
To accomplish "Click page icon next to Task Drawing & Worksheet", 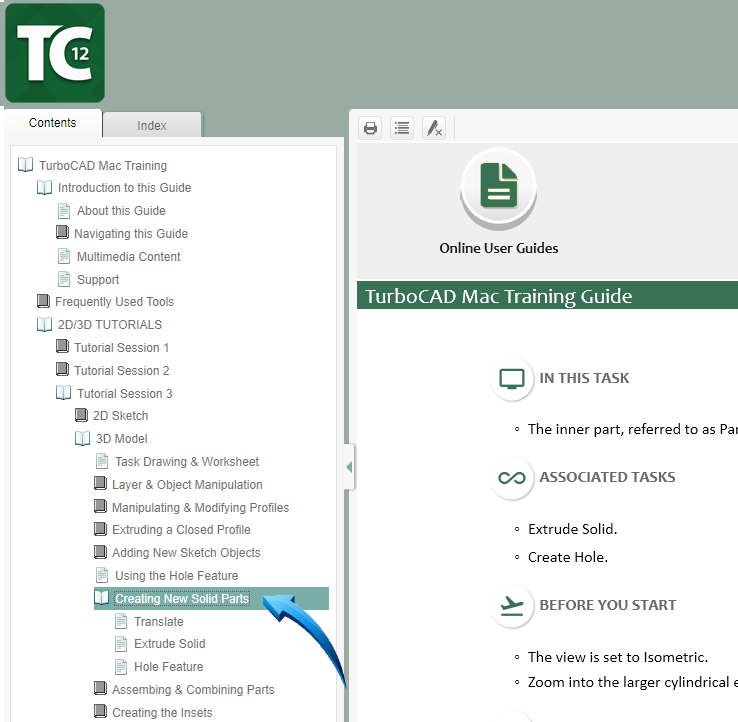I will tap(102, 461).
